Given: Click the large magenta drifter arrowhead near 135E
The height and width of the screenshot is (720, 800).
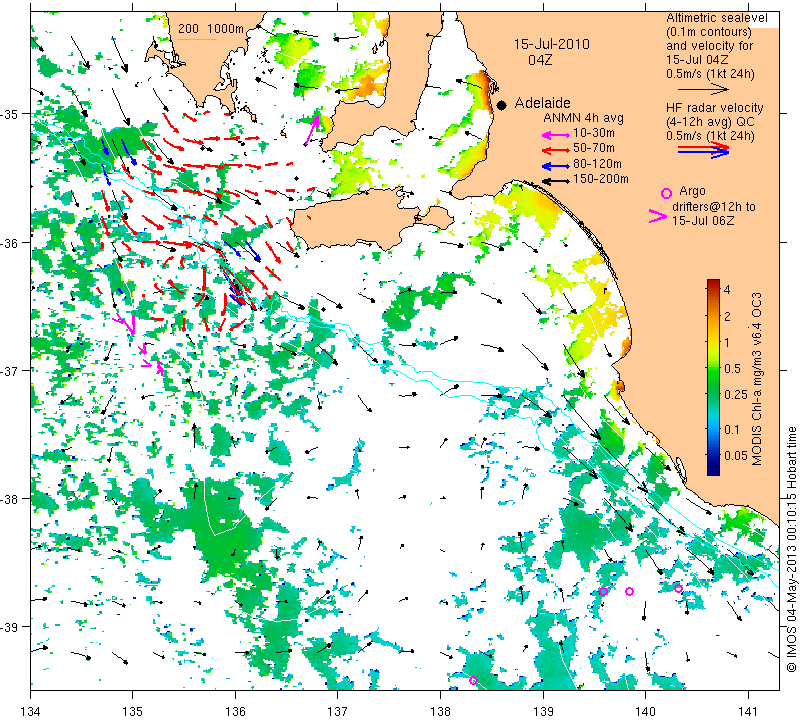Looking at the screenshot, I should [x=131, y=325].
